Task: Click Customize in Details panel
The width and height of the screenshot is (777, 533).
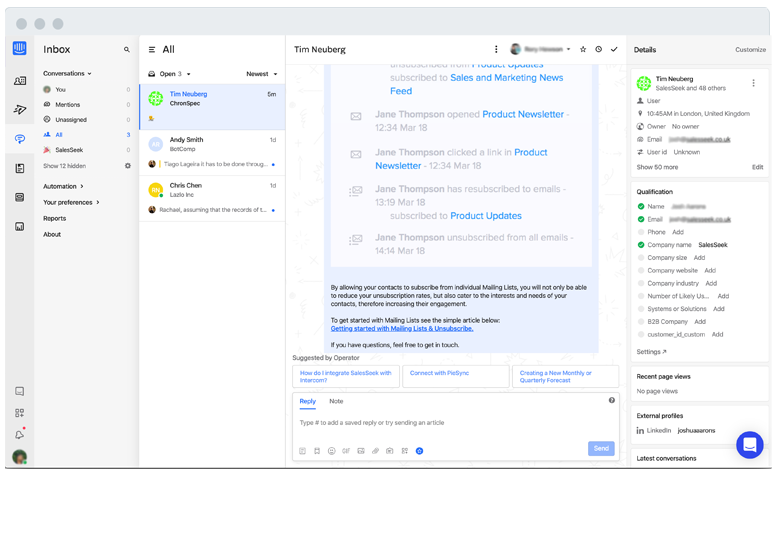Action: click(x=750, y=50)
